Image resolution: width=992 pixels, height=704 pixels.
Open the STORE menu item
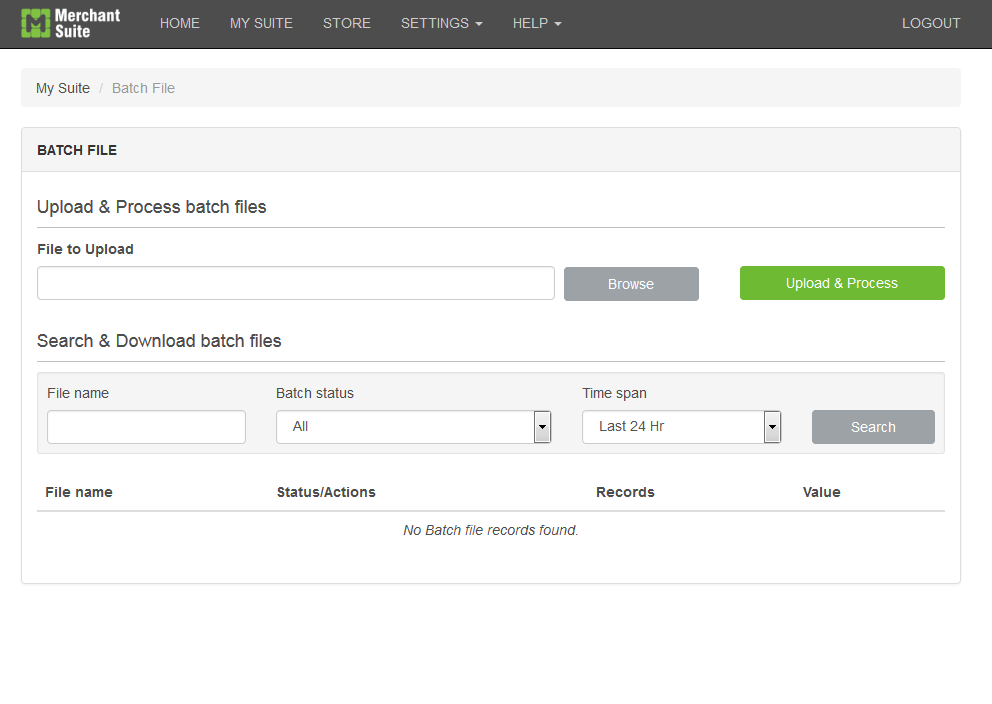[x=347, y=23]
